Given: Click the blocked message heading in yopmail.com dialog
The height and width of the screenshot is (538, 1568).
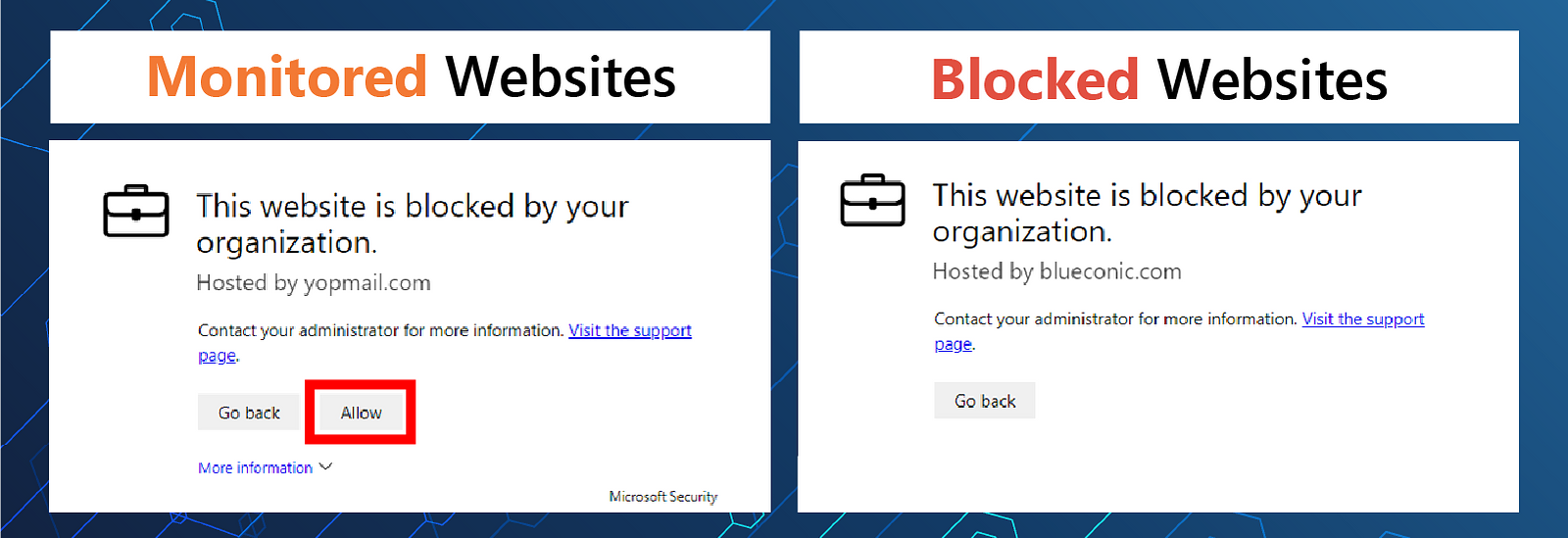Looking at the screenshot, I should [x=413, y=224].
